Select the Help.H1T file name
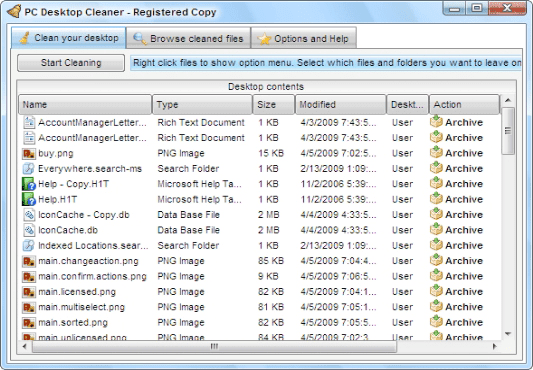 [58, 200]
